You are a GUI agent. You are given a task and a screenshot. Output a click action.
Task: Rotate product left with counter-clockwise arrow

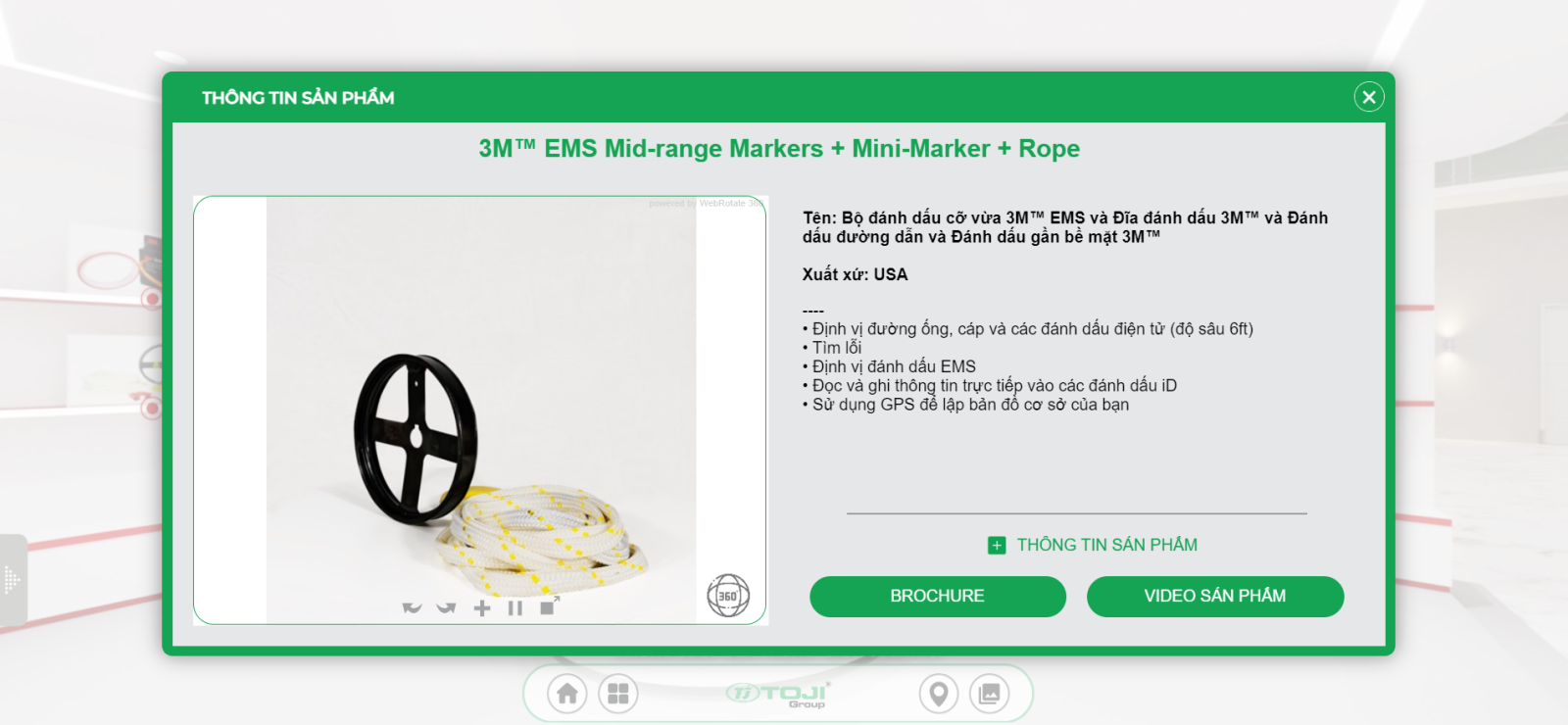(412, 607)
